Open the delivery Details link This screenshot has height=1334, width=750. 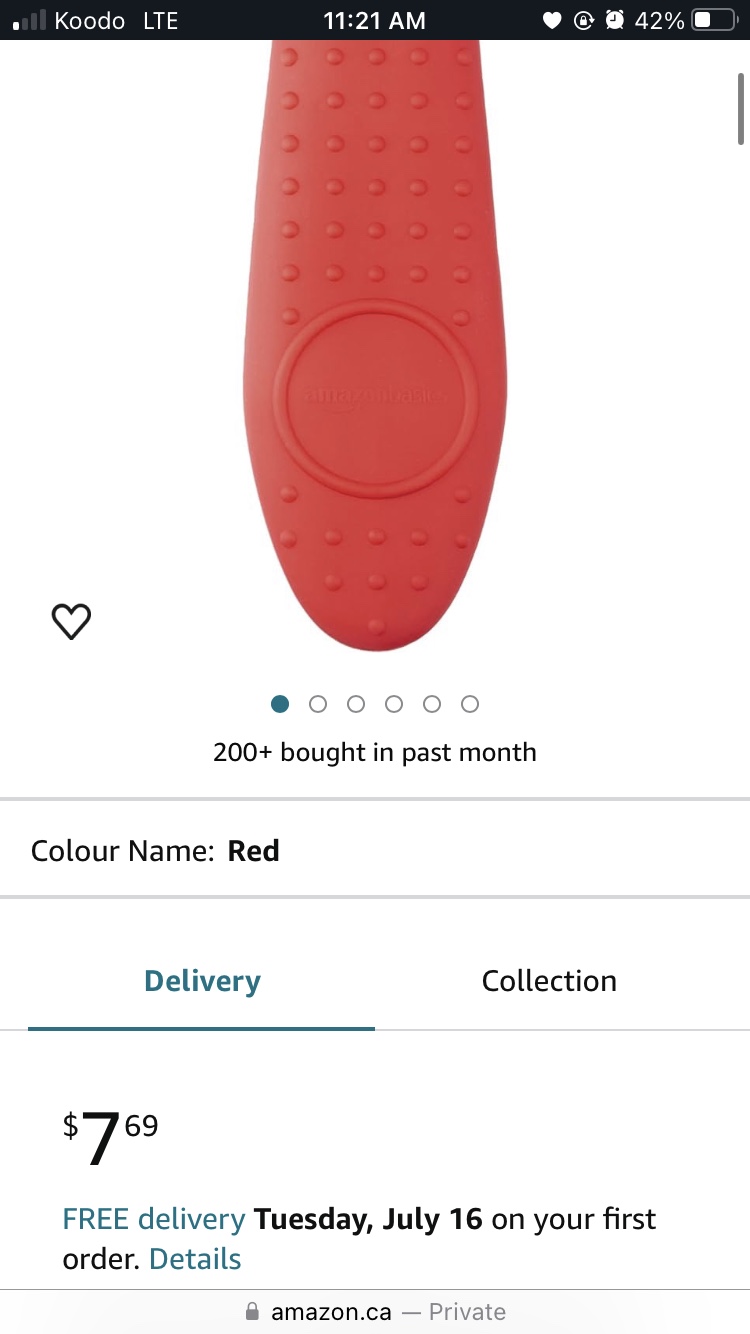pos(195,1259)
